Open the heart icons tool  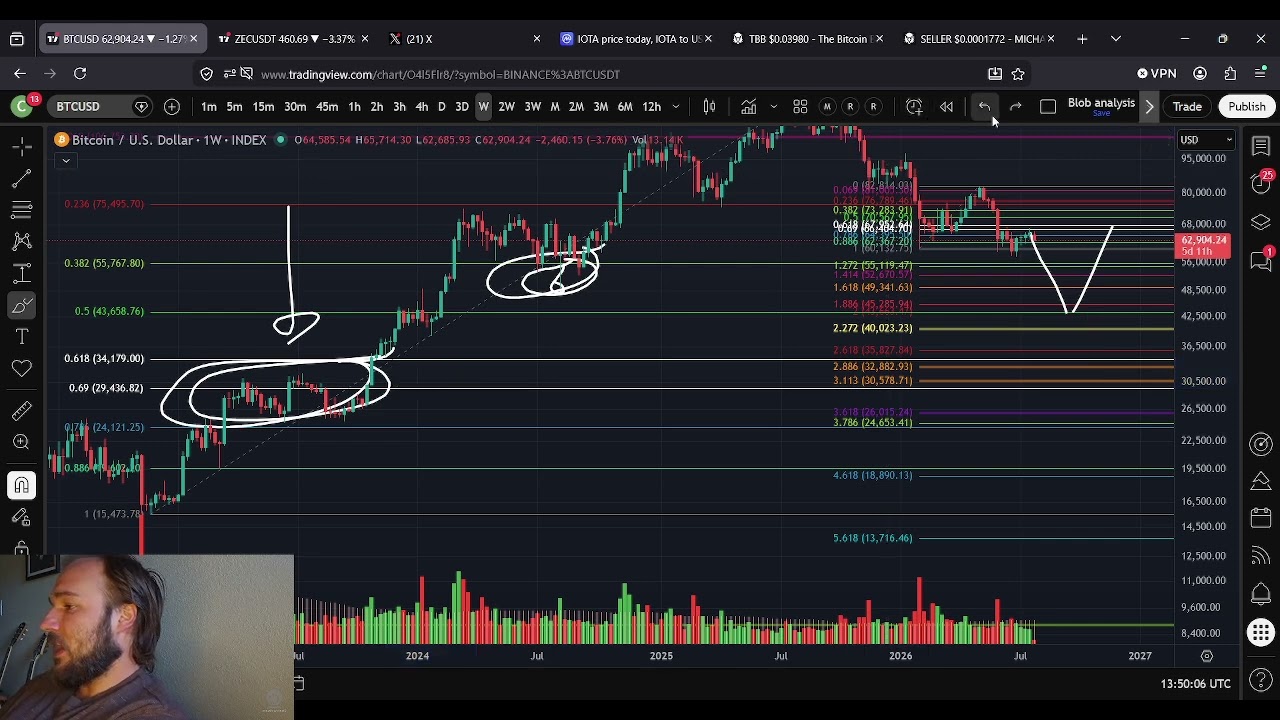21,369
